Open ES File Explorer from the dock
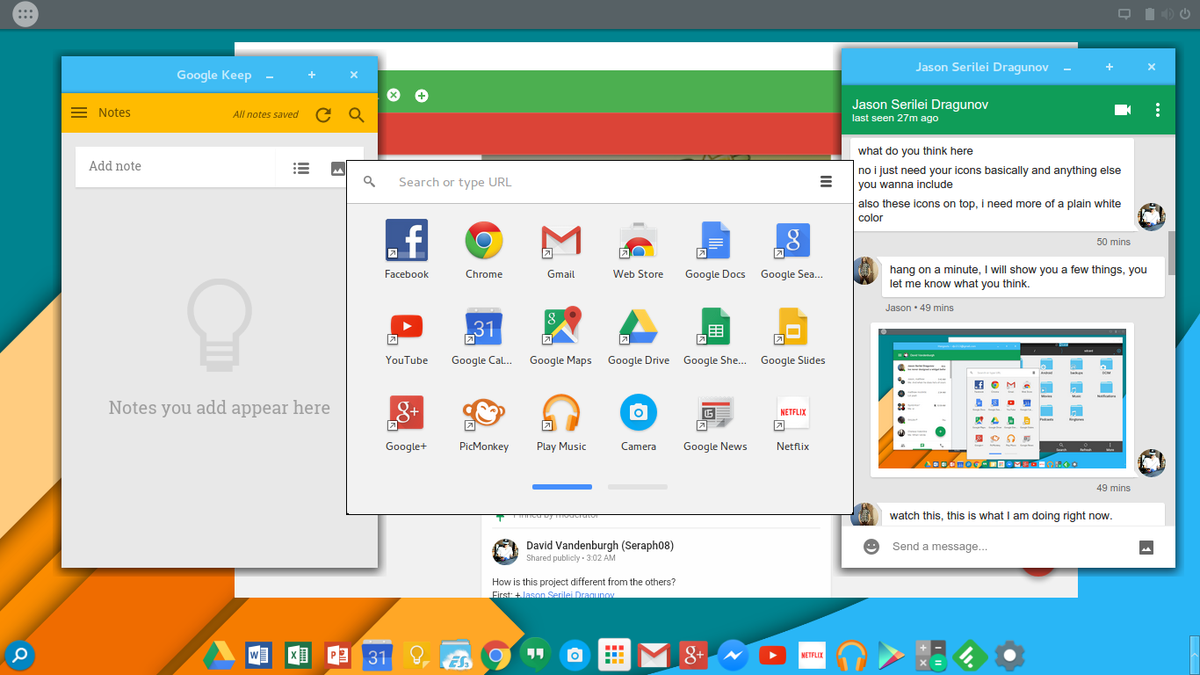The width and height of the screenshot is (1200, 675). pyautogui.click(x=456, y=656)
